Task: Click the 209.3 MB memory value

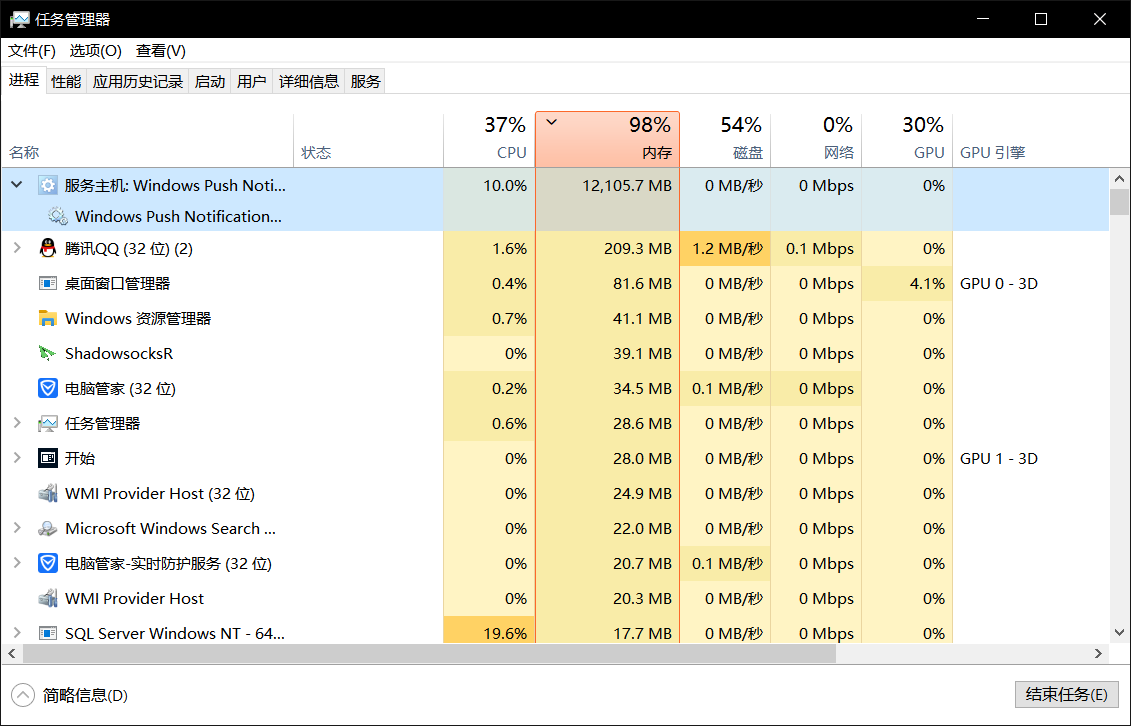Action: (638, 249)
